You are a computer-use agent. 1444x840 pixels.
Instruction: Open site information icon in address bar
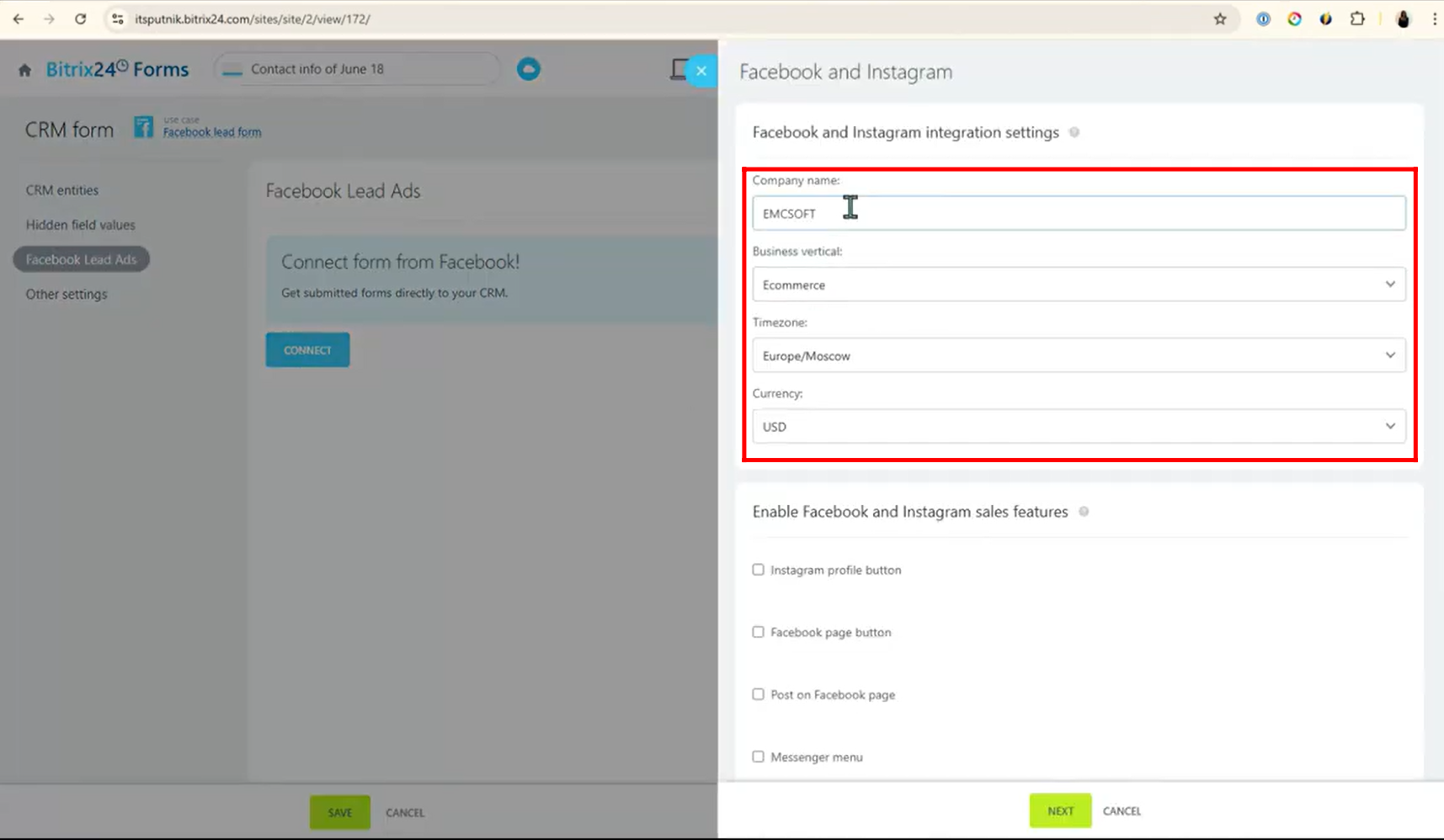click(x=118, y=19)
